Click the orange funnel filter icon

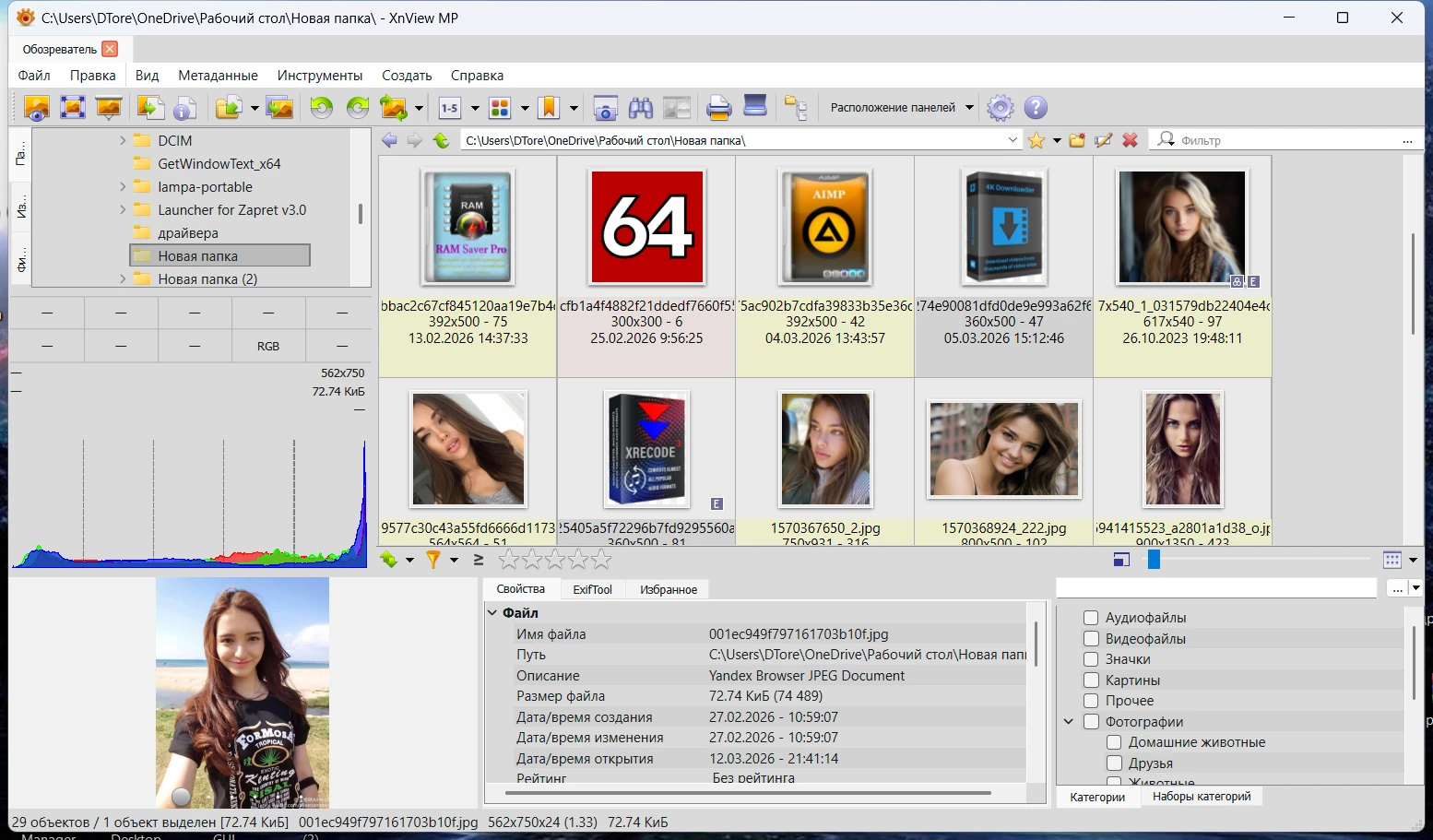(x=432, y=560)
